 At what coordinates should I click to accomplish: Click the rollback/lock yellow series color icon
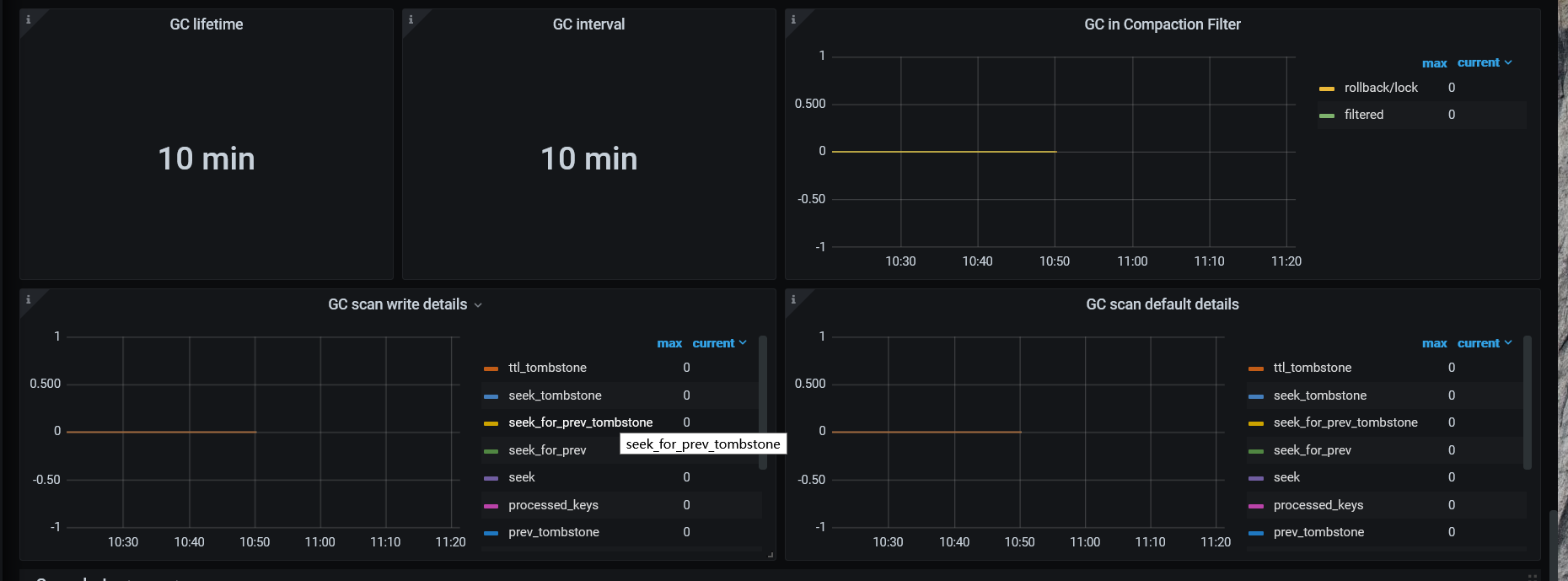pyautogui.click(x=1326, y=89)
